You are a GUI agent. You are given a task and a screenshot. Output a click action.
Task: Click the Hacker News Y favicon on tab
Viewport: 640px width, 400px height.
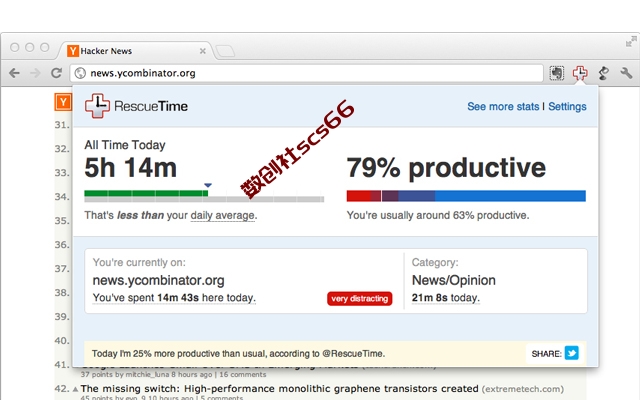[x=73, y=51]
